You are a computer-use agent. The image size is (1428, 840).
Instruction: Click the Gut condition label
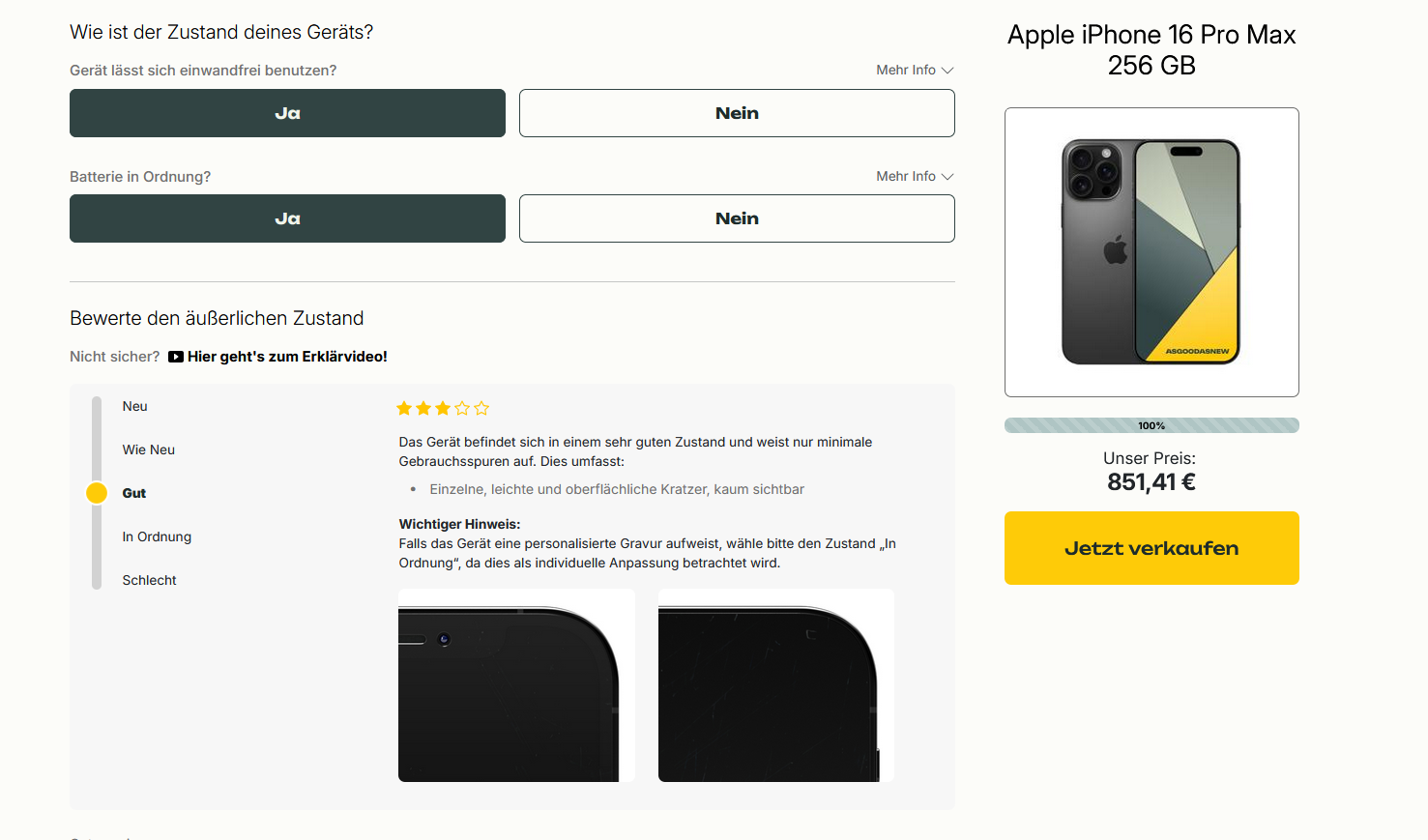coord(134,494)
